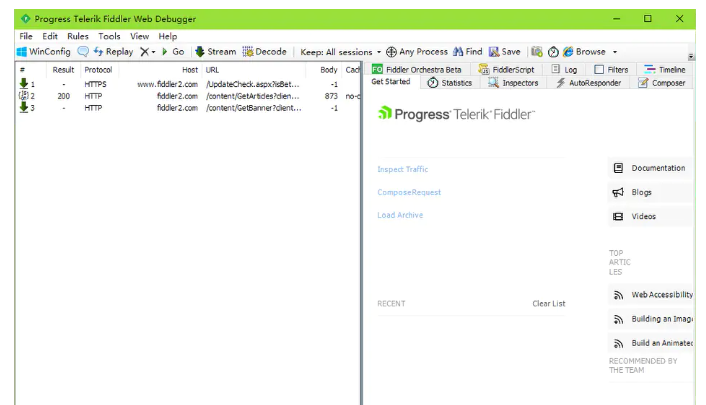Click the session 2 JSON icon
The image size is (706, 405).
pyautogui.click(x=23, y=96)
